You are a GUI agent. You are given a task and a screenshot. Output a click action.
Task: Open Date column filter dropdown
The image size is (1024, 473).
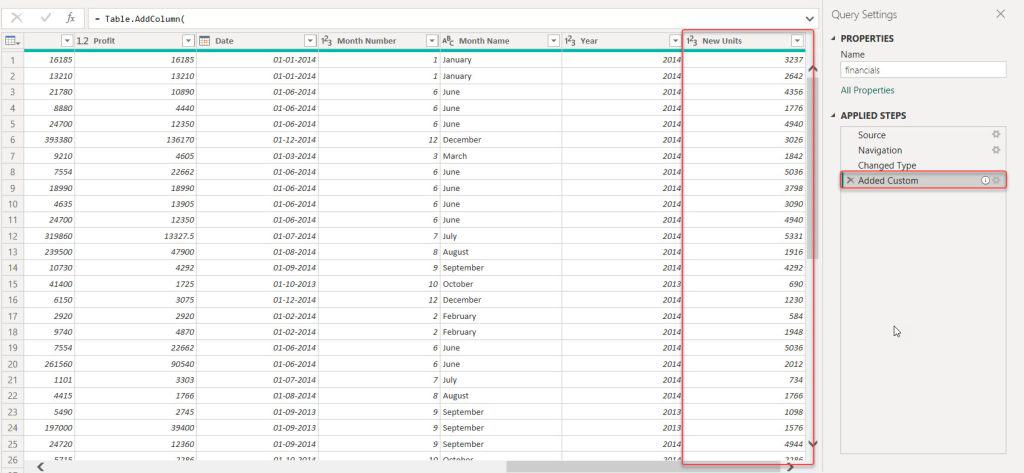tap(310, 41)
